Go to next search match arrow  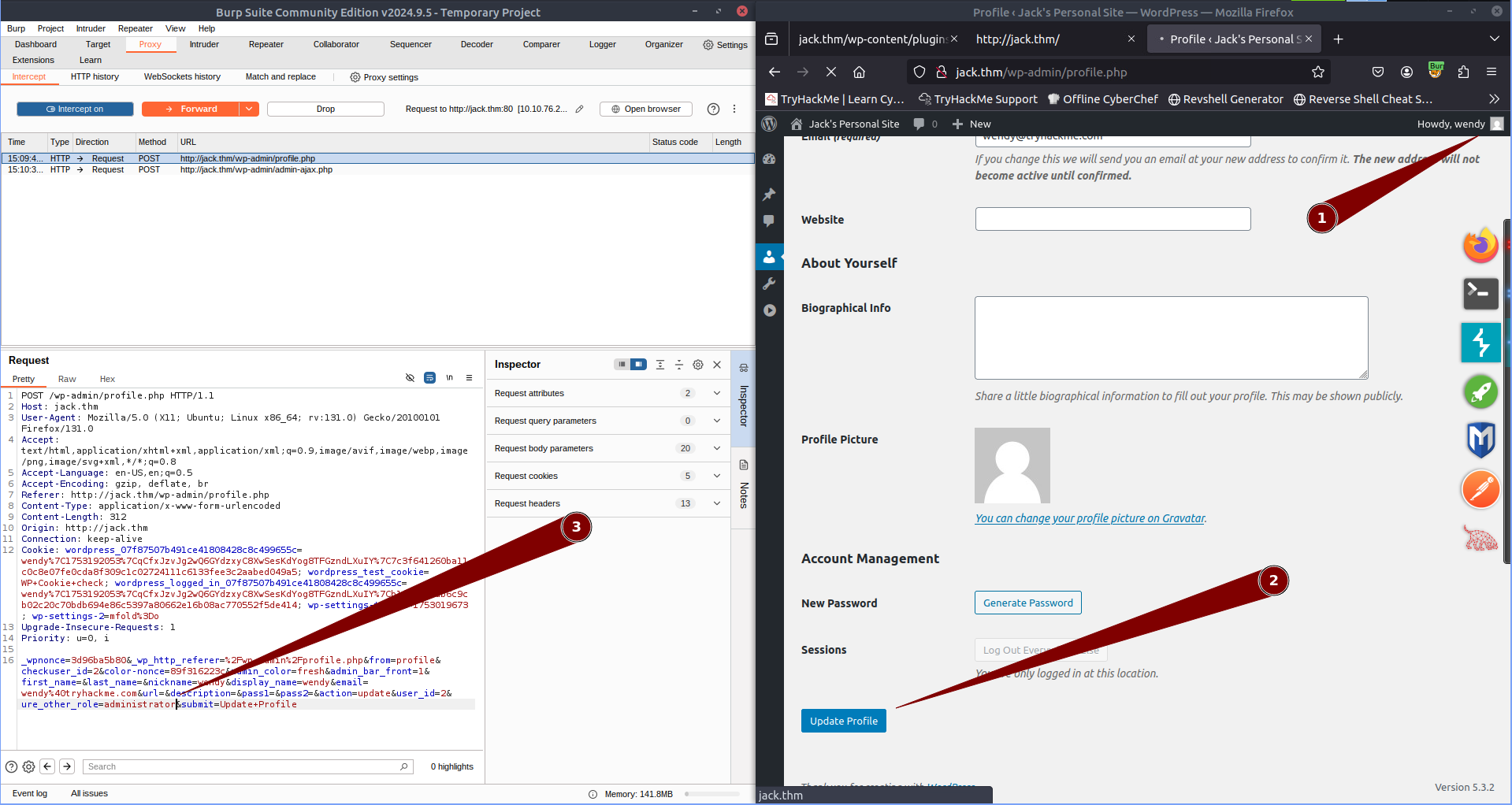pyautogui.click(x=67, y=766)
